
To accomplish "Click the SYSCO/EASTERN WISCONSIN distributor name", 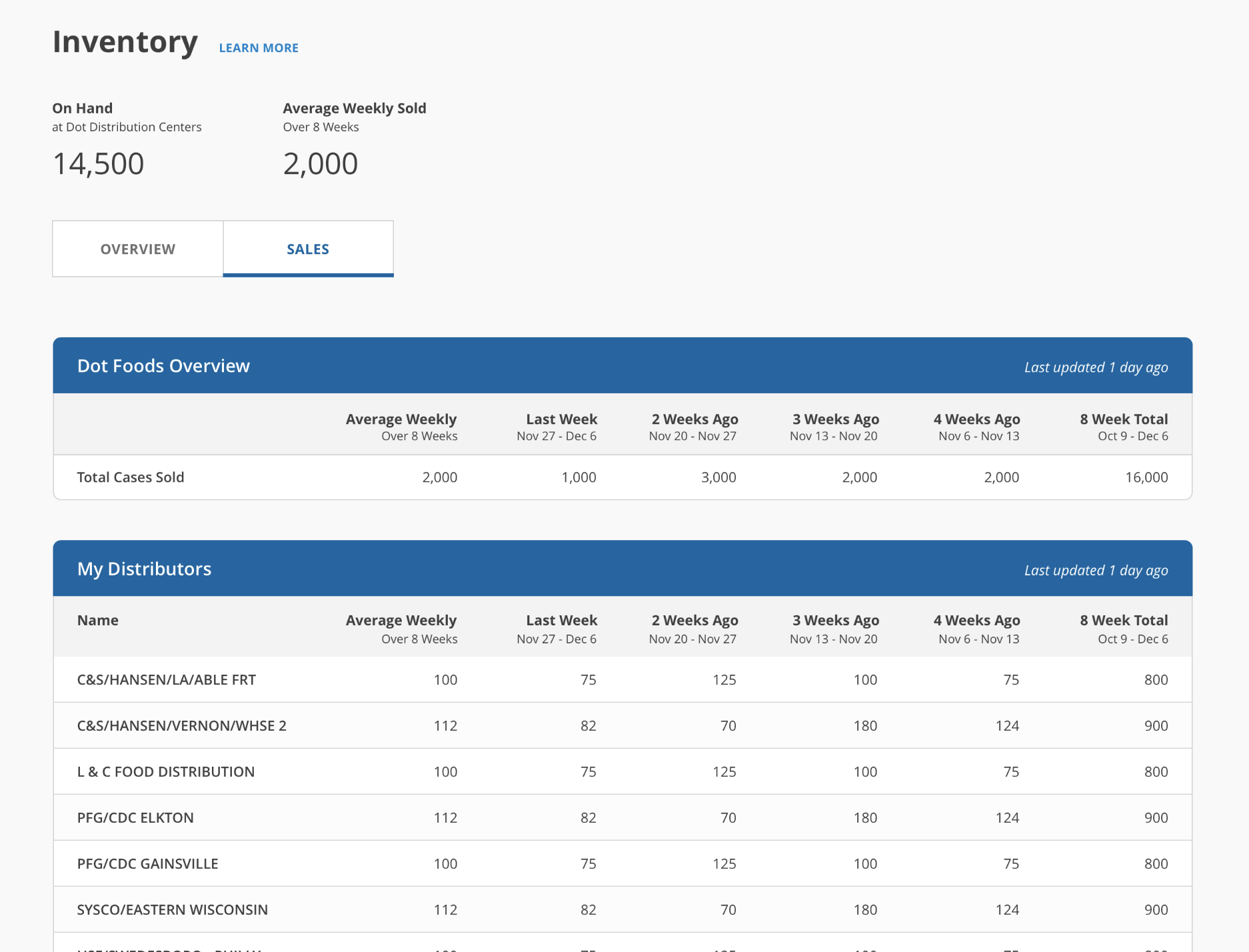I will click(173, 909).
